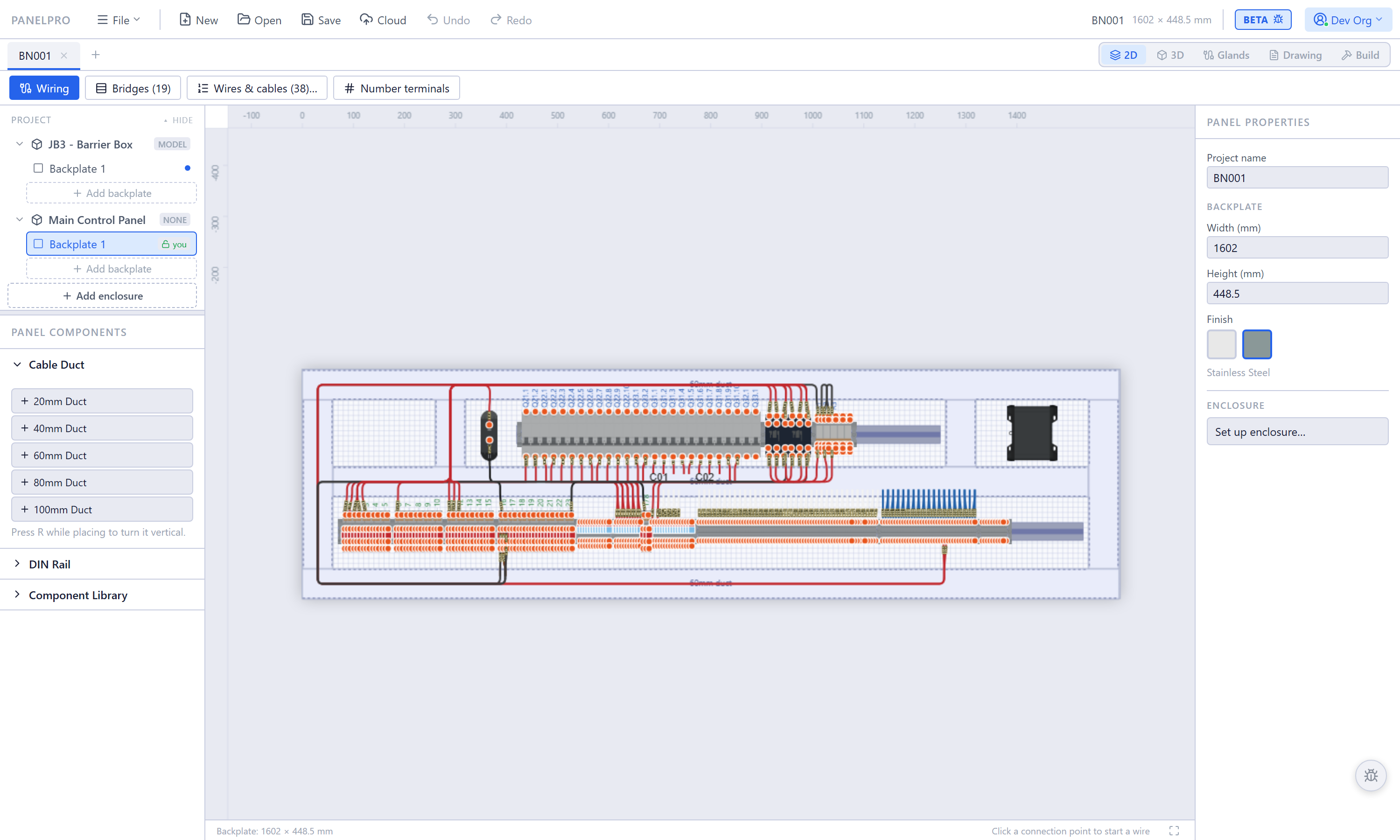Add a 100mm Duct
This screenshot has height=840, width=1400.
pos(102,510)
